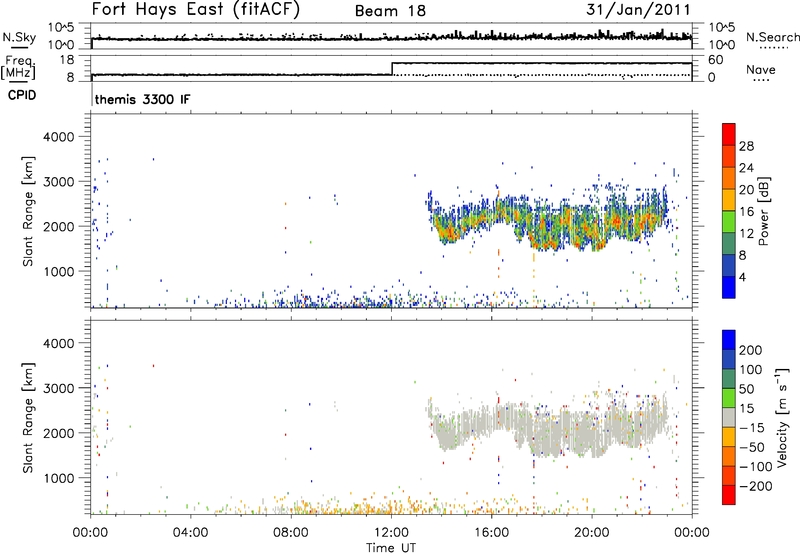Image resolution: width=800 pixels, height=554 pixels.
Task: Click the '16:00' time axis tick label
Action: point(491,533)
